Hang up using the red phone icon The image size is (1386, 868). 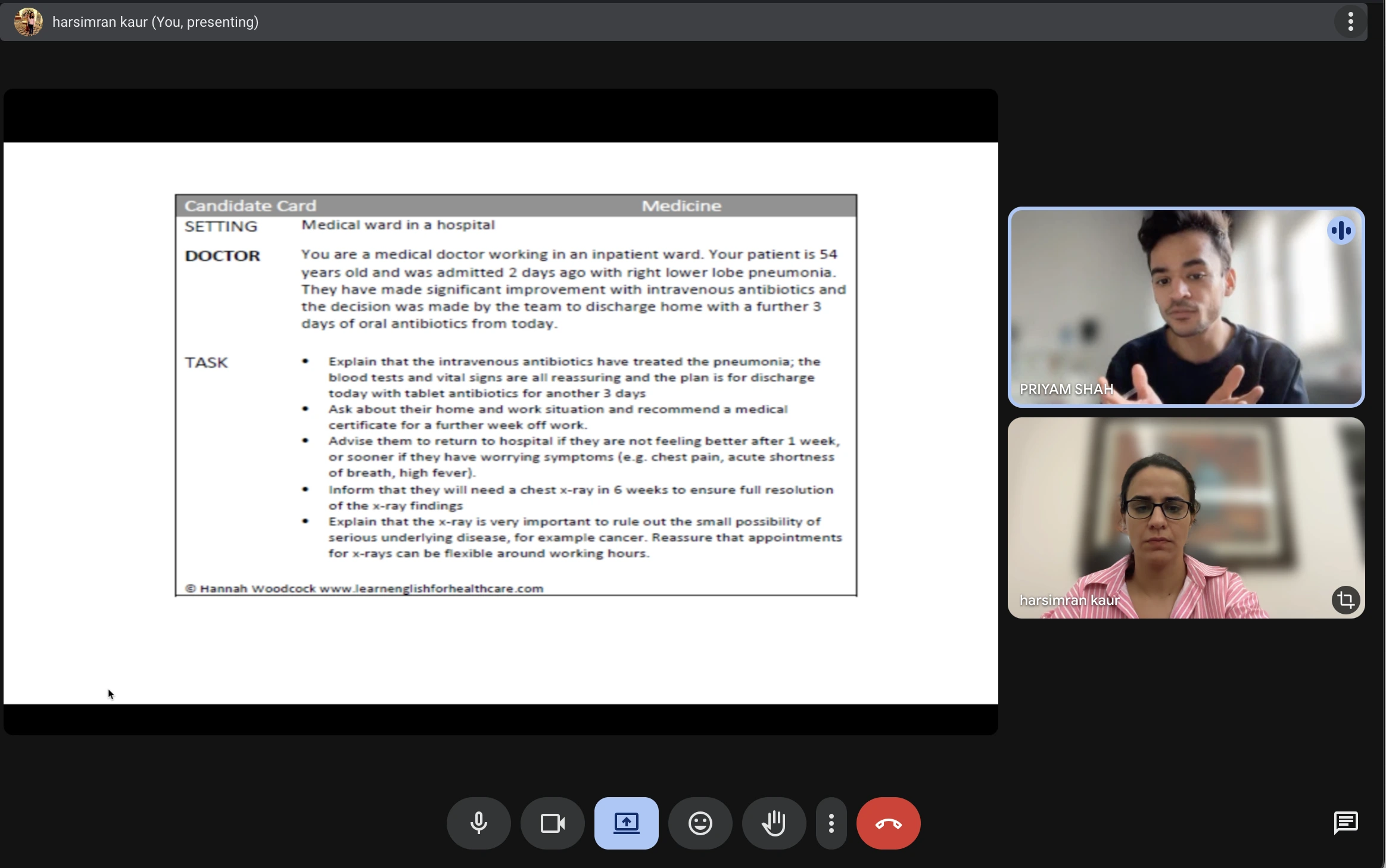click(x=888, y=823)
